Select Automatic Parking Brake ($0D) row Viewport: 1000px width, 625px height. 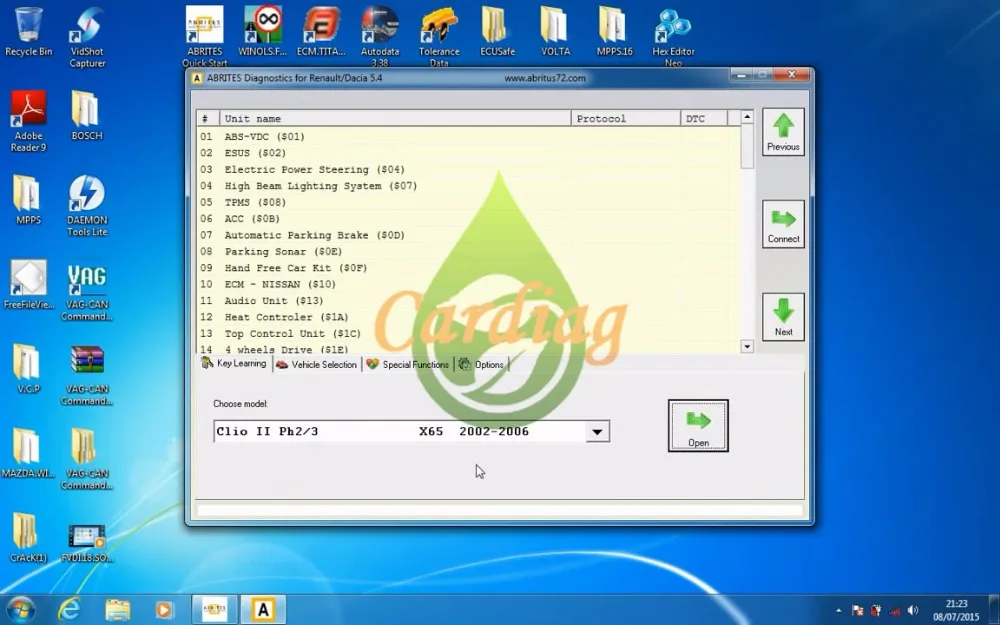pyautogui.click(x=469, y=235)
